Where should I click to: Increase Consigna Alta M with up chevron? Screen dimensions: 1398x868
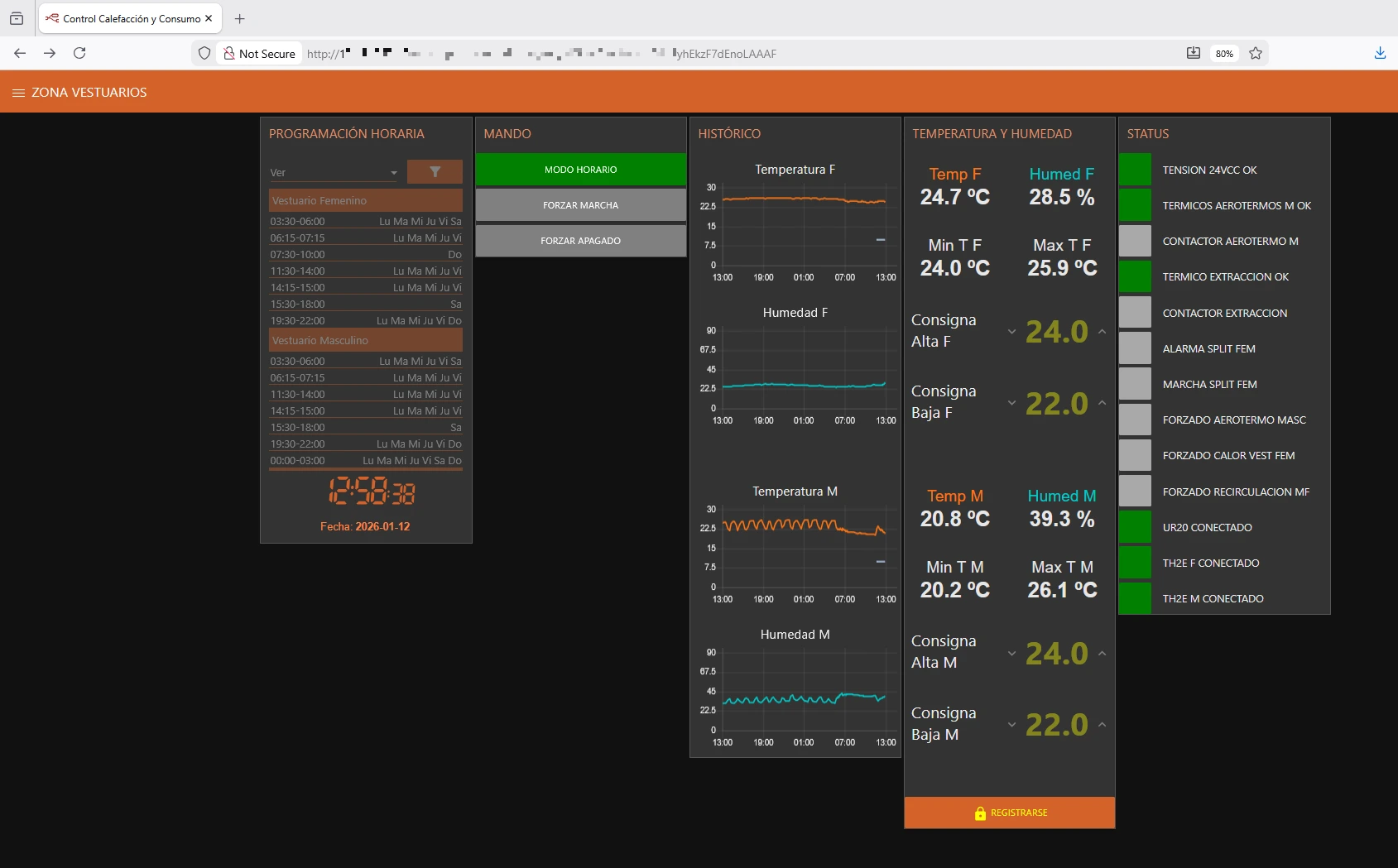(x=1102, y=654)
